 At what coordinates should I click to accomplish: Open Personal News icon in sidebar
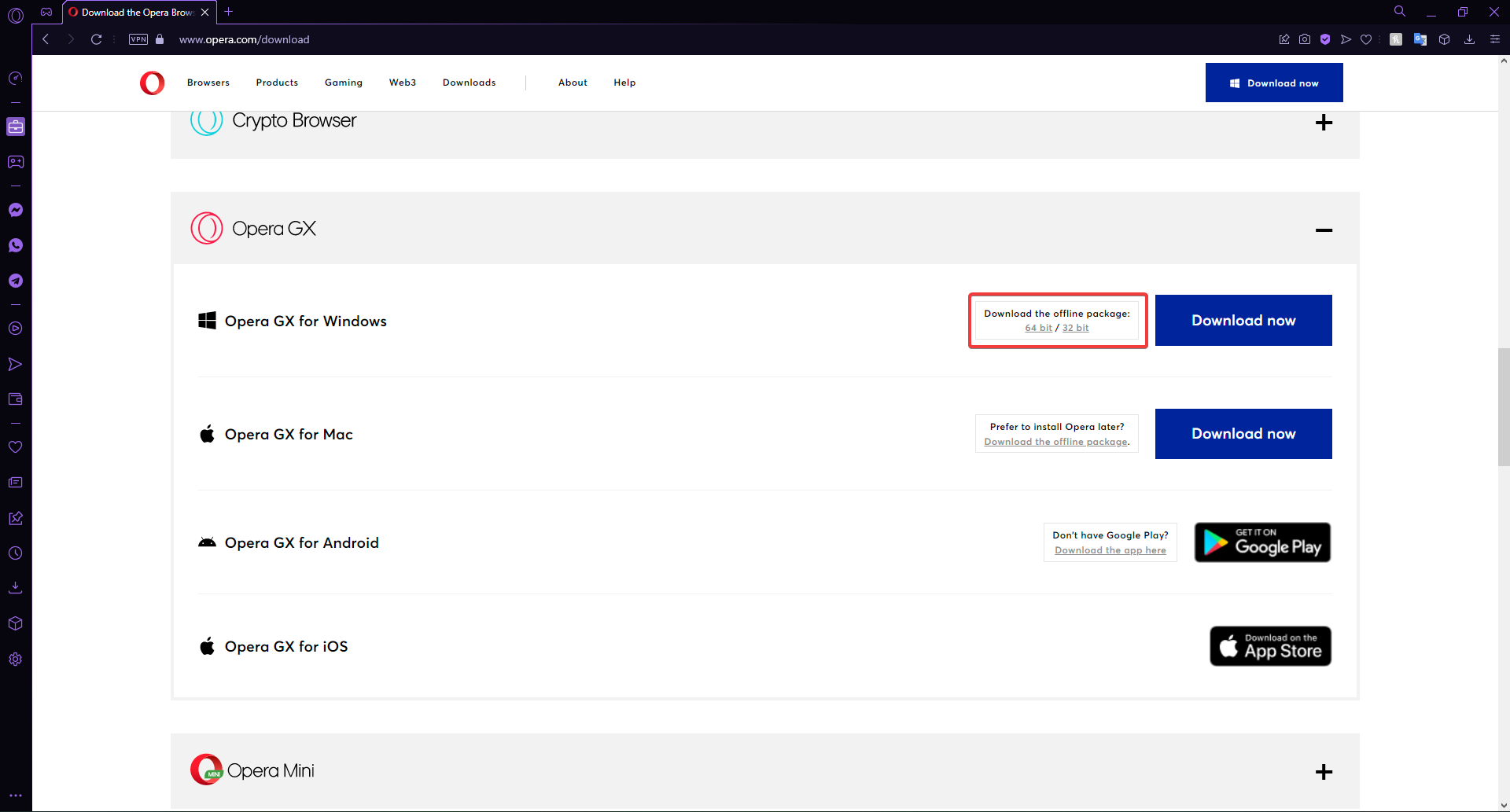(x=16, y=482)
